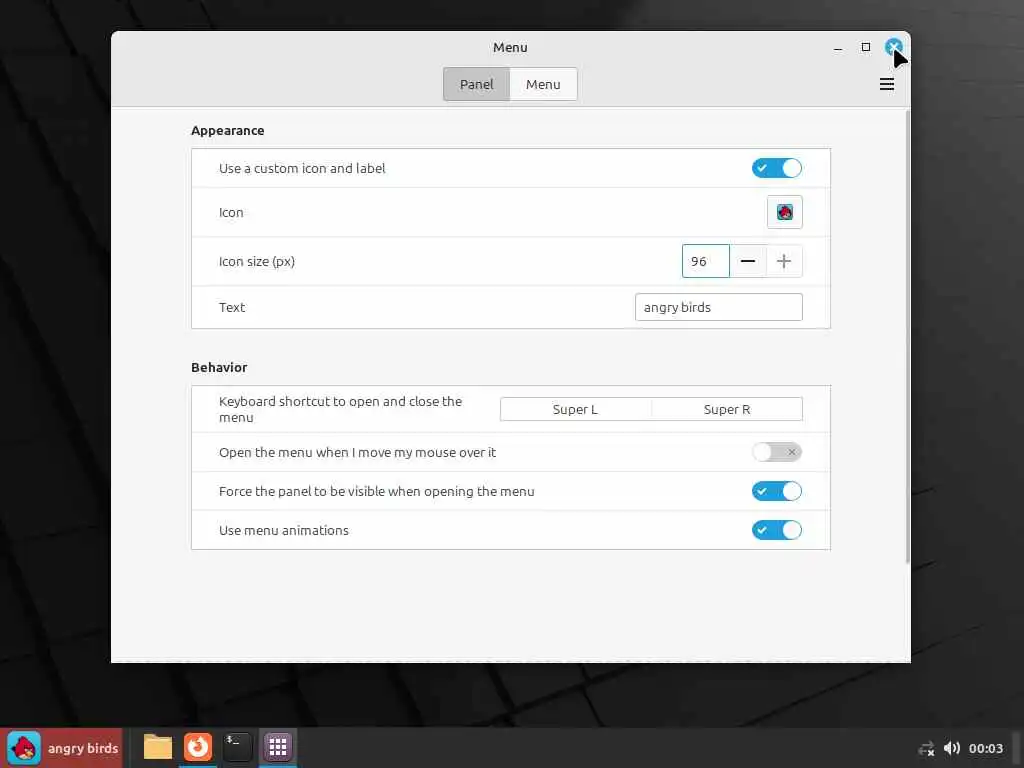Disable 'Use menu animations' switch
This screenshot has height=768, width=1024.
click(x=776, y=530)
